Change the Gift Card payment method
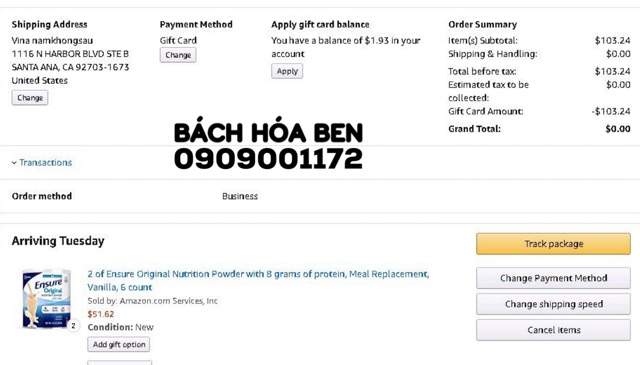 [x=178, y=55]
